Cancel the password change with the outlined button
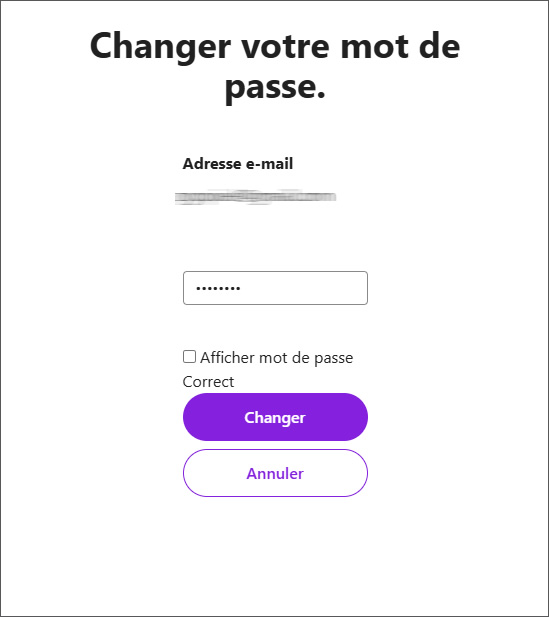 coord(275,473)
